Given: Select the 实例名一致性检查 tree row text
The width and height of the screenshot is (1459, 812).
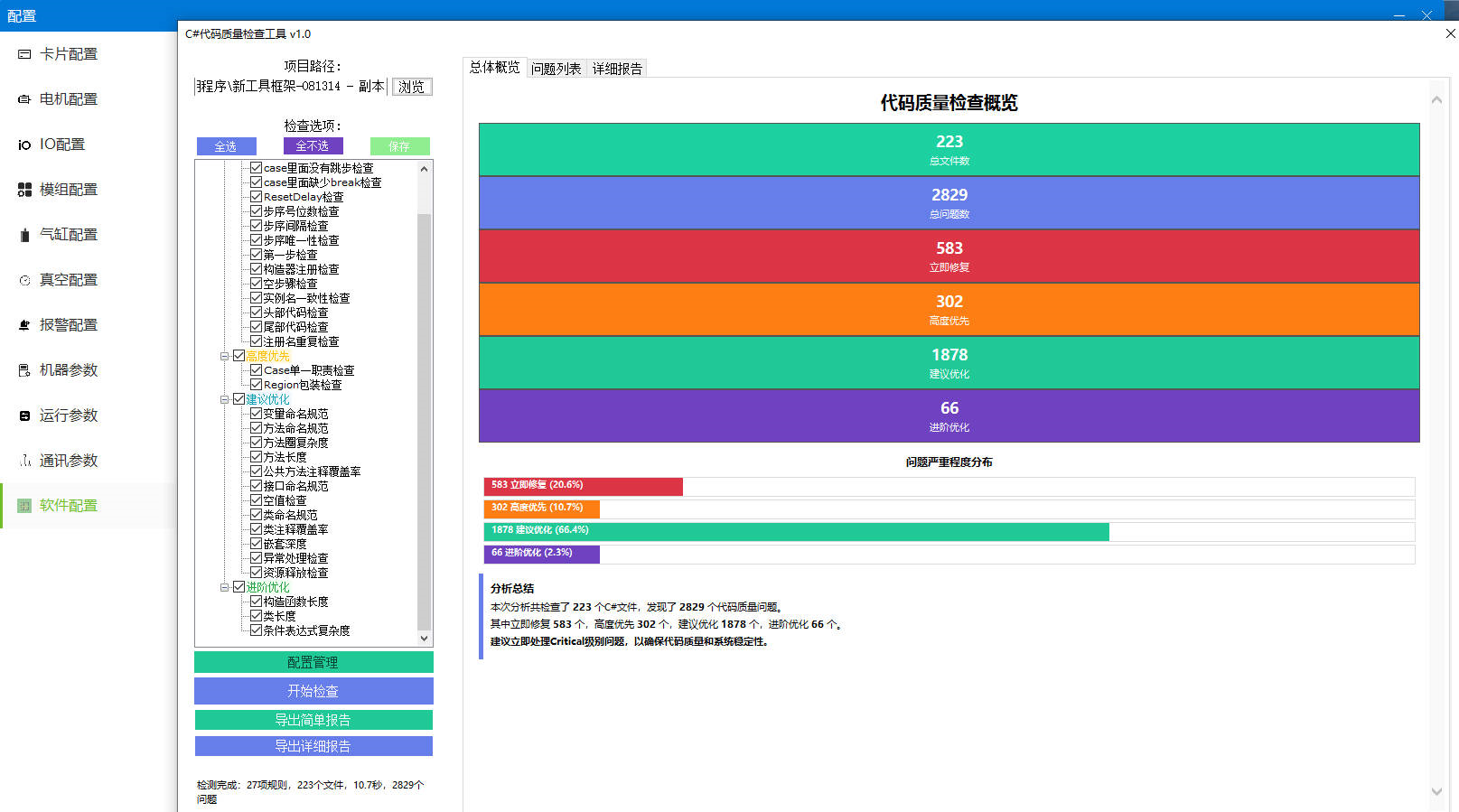Looking at the screenshot, I should [x=306, y=298].
